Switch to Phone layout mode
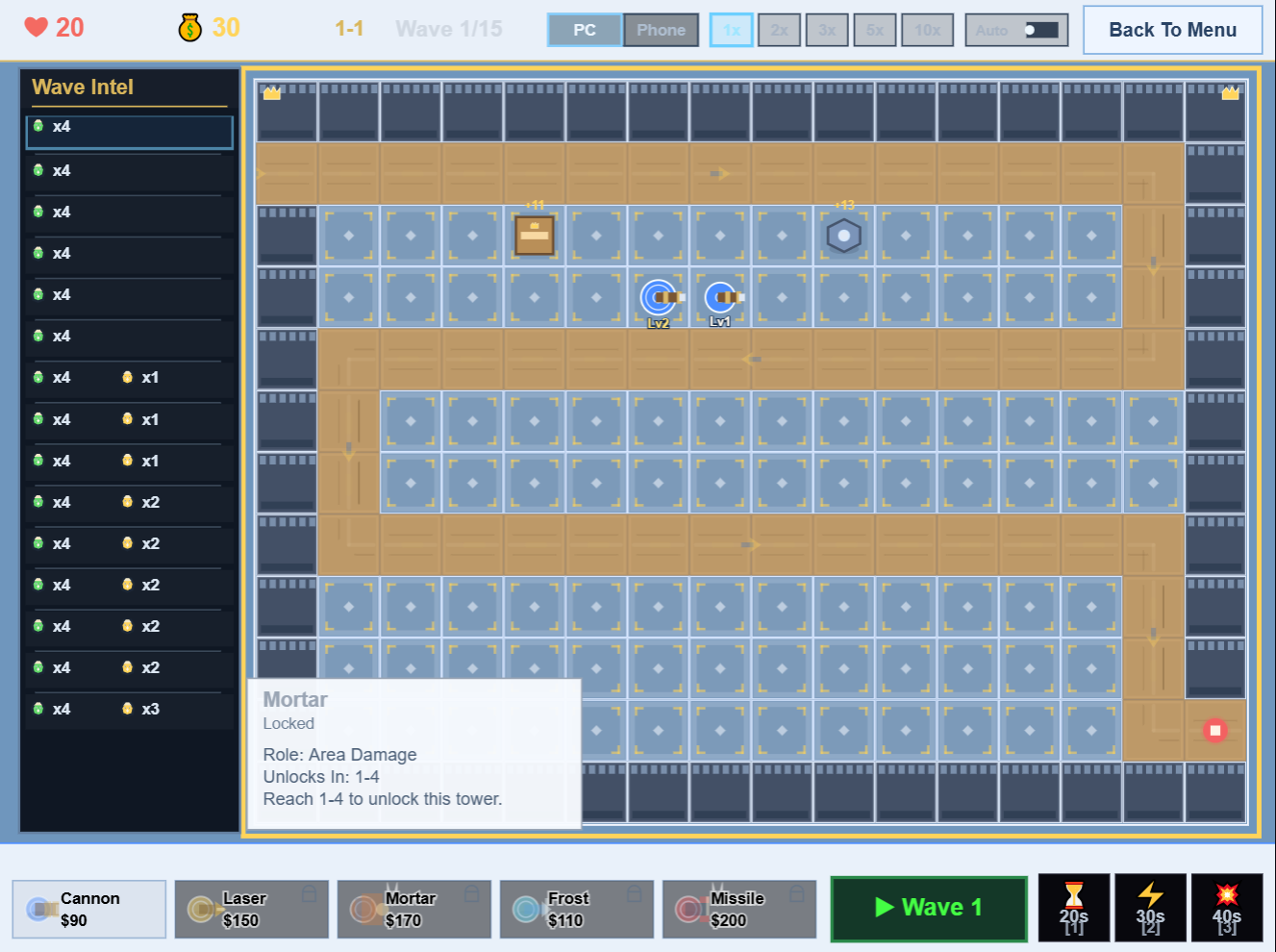The height and width of the screenshot is (952, 1276). pos(661,30)
